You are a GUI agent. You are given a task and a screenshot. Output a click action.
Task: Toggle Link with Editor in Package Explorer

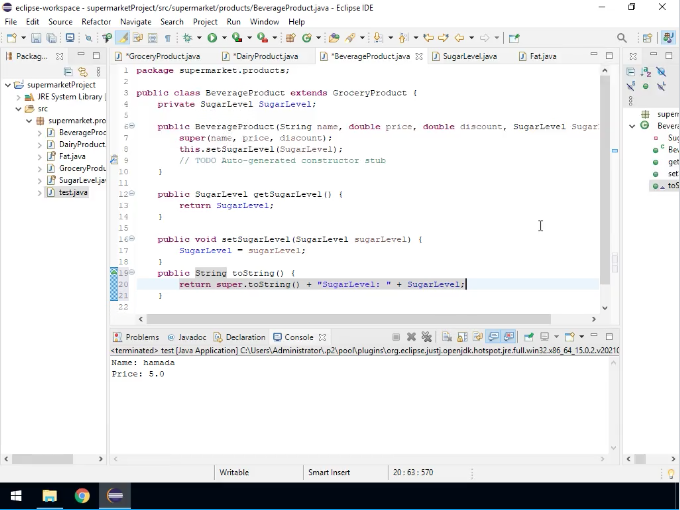click(x=82, y=72)
